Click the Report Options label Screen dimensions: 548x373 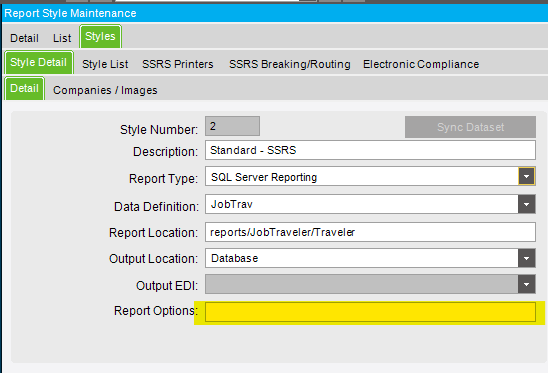click(156, 311)
